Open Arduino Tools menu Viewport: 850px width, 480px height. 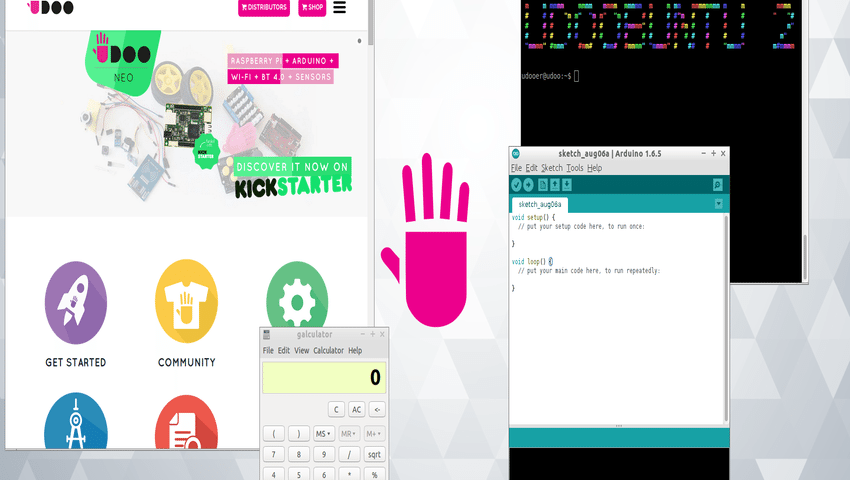tap(575, 168)
